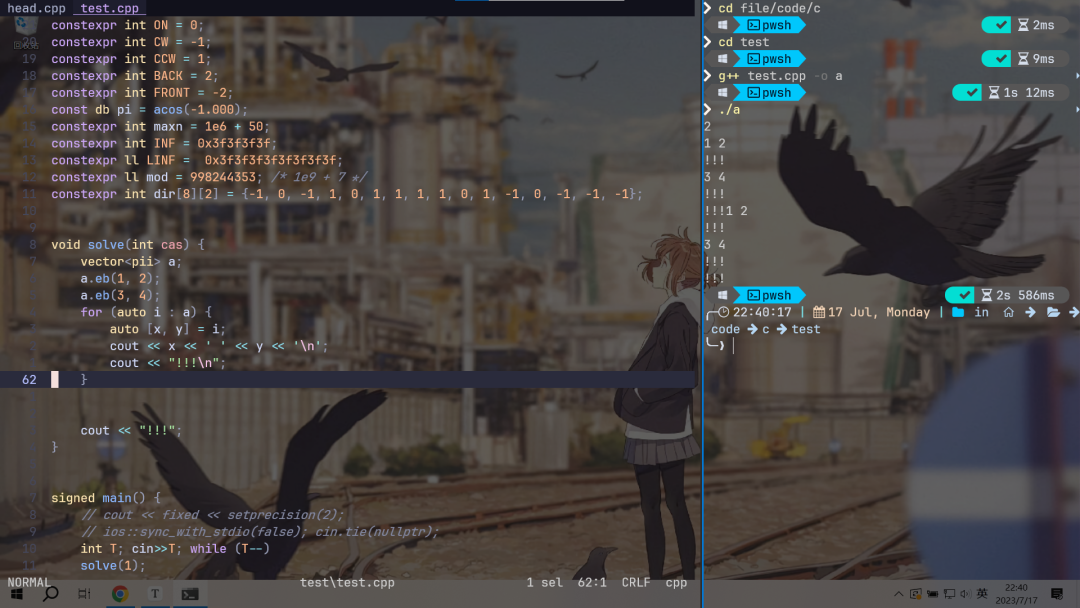Viewport: 1080px width, 608px height.
Task: Click the '62:1' cursor position in status line
Action: click(592, 583)
